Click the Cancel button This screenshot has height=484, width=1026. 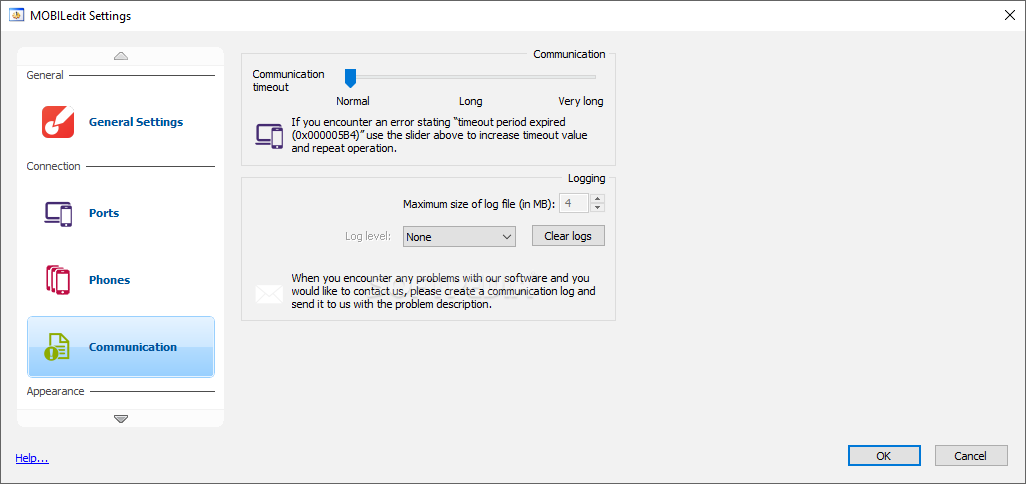click(x=970, y=456)
